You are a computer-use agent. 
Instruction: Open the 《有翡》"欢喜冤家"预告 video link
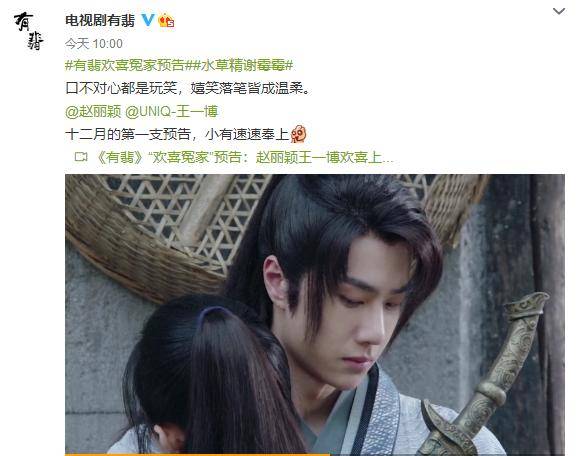(244, 157)
